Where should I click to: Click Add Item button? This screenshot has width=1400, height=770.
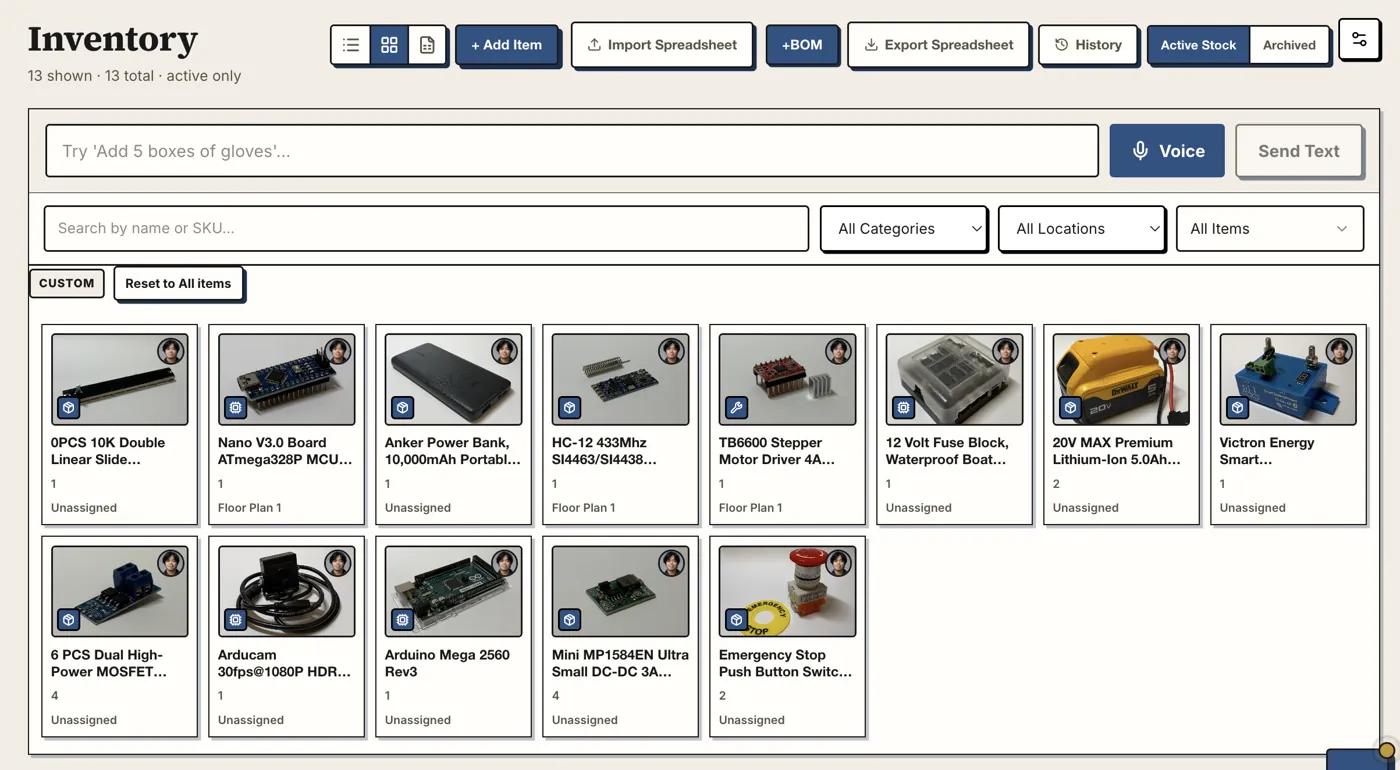(x=507, y=45)
